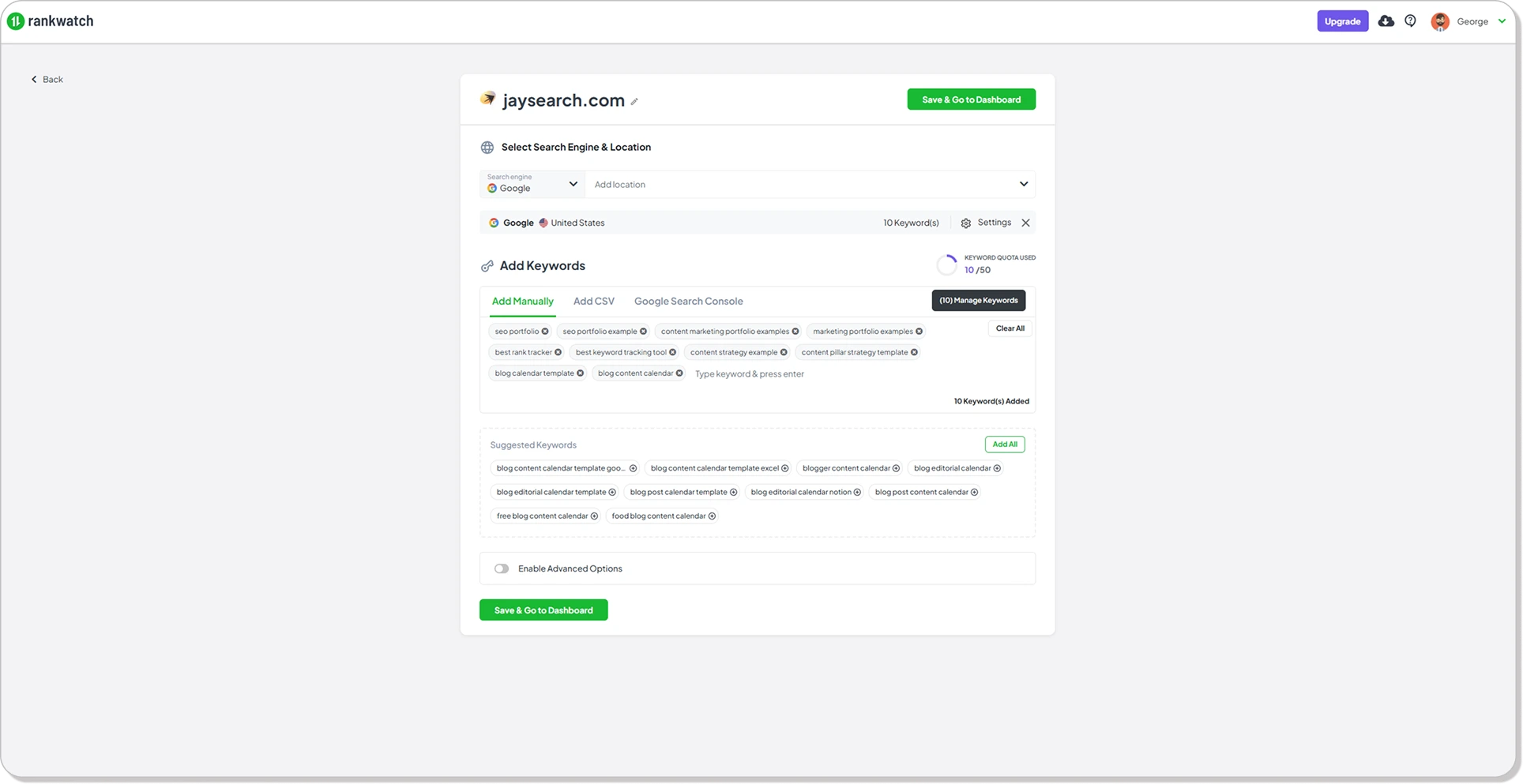Remove 'seo portfolio example' keyword

[x=643, y=332]
